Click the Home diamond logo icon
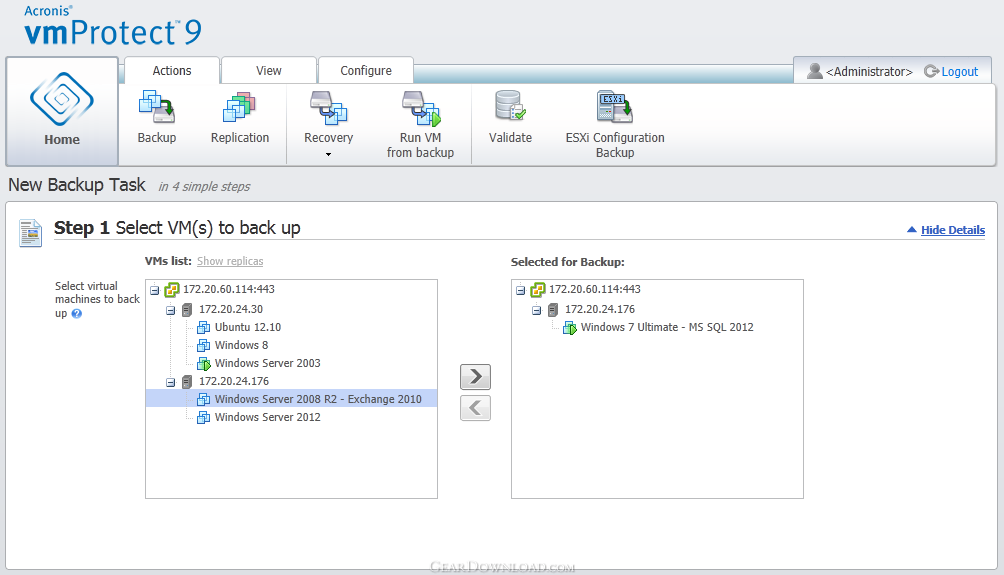This screenshot has width=1004, height=575. click(x=62, y=99)
